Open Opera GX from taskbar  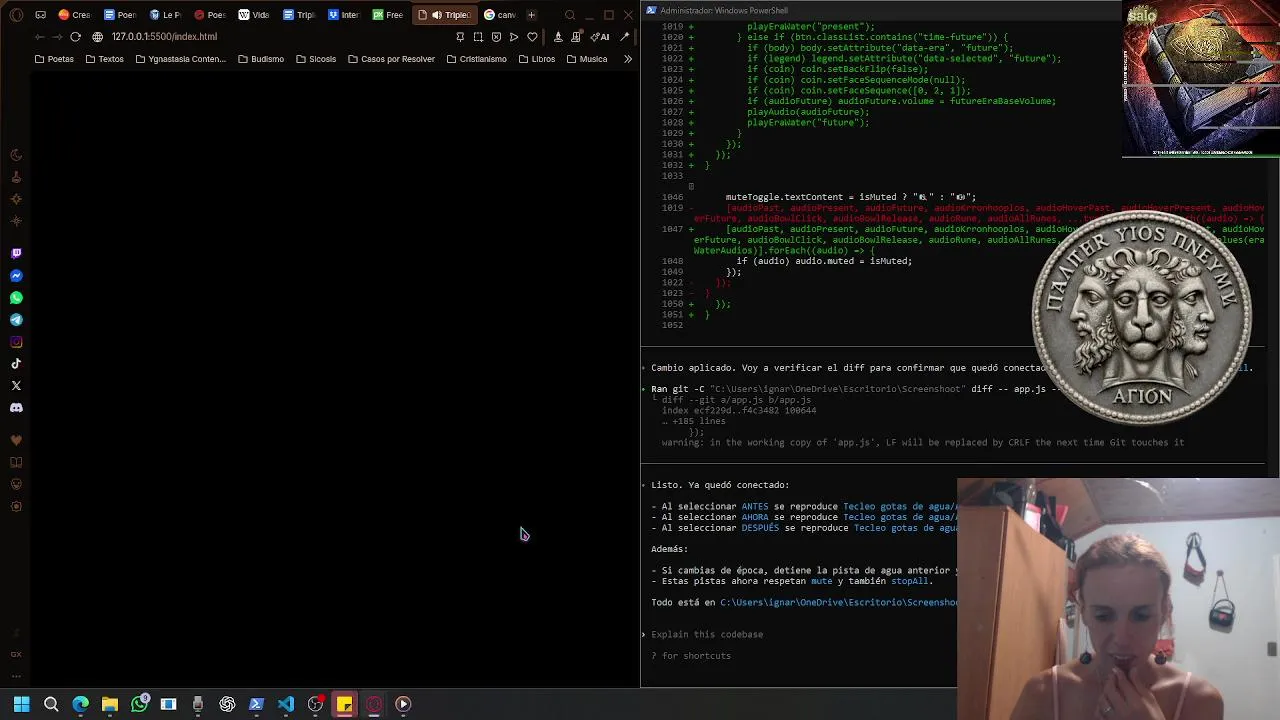tap(374, 704)
